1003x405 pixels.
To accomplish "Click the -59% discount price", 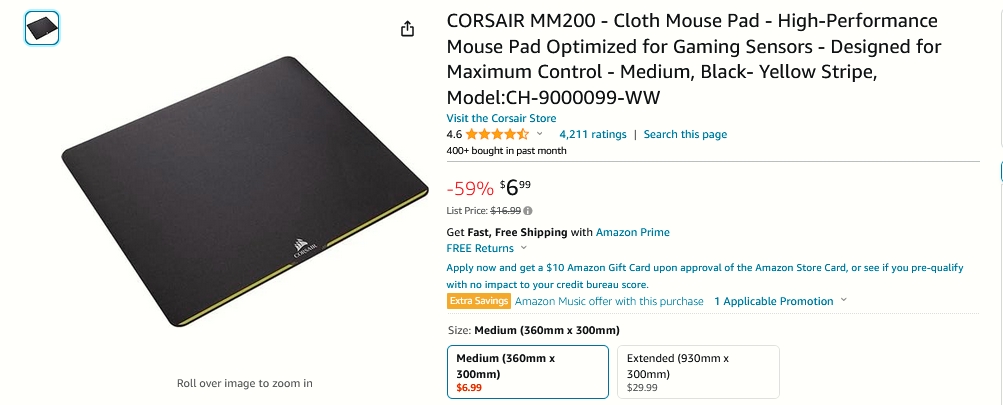I will (x=470, y=189).
